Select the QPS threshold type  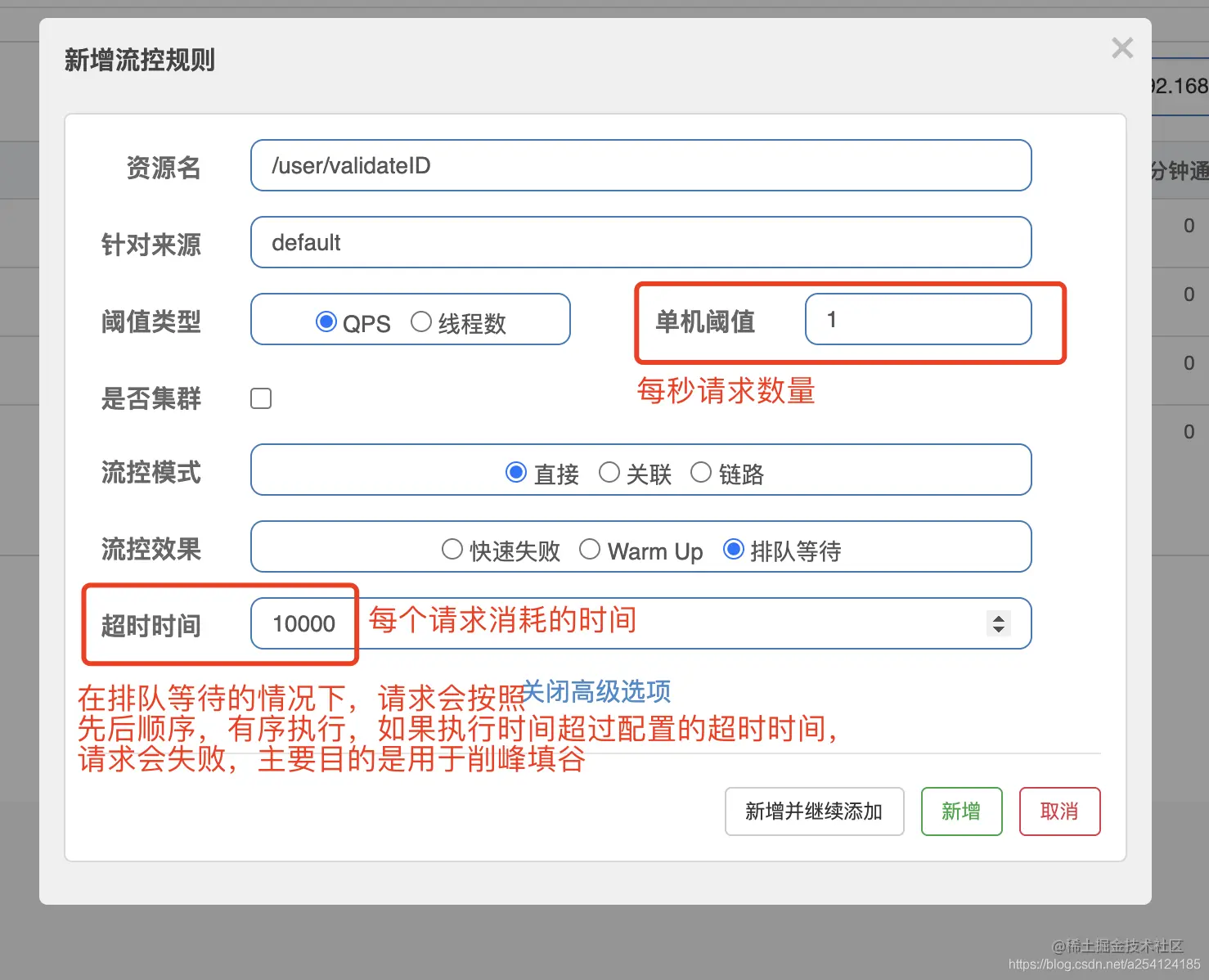click(x=327, y=322)
